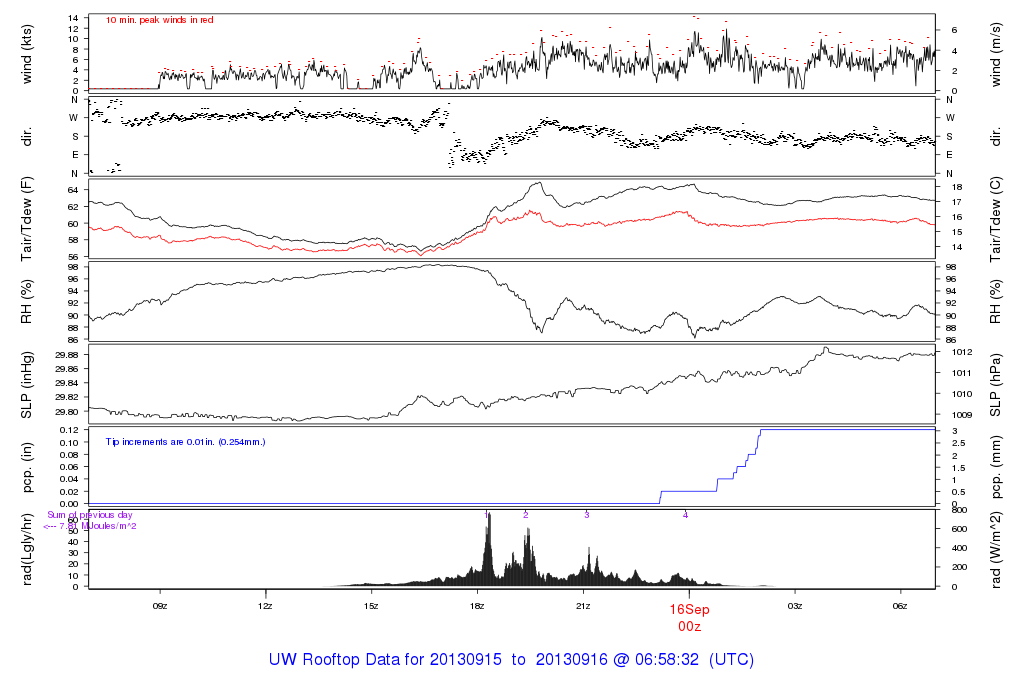
Task: Click the 'Tair/Tdew (C)' right axis label
Action: coord(995,219)
